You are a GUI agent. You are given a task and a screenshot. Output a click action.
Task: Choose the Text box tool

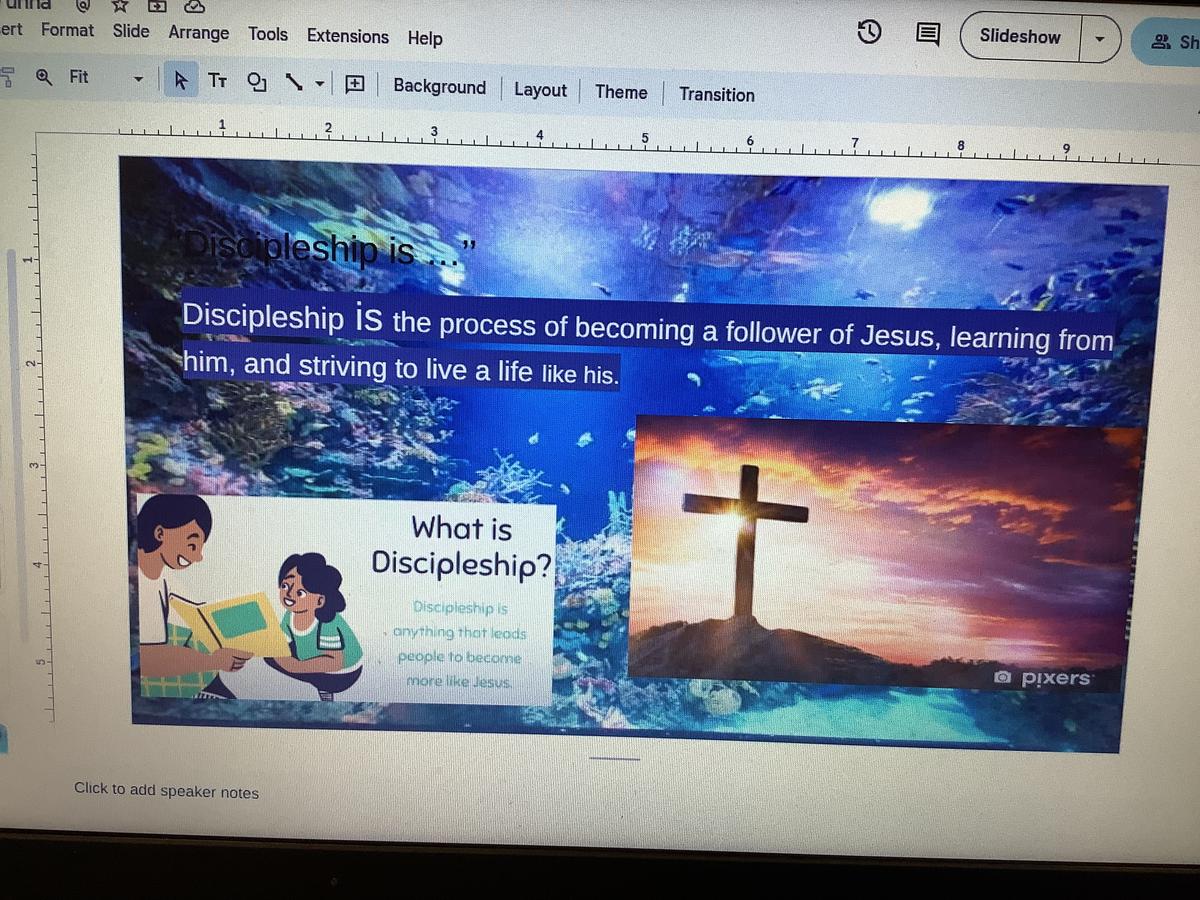pyautogui.click(x=217, y=81)
